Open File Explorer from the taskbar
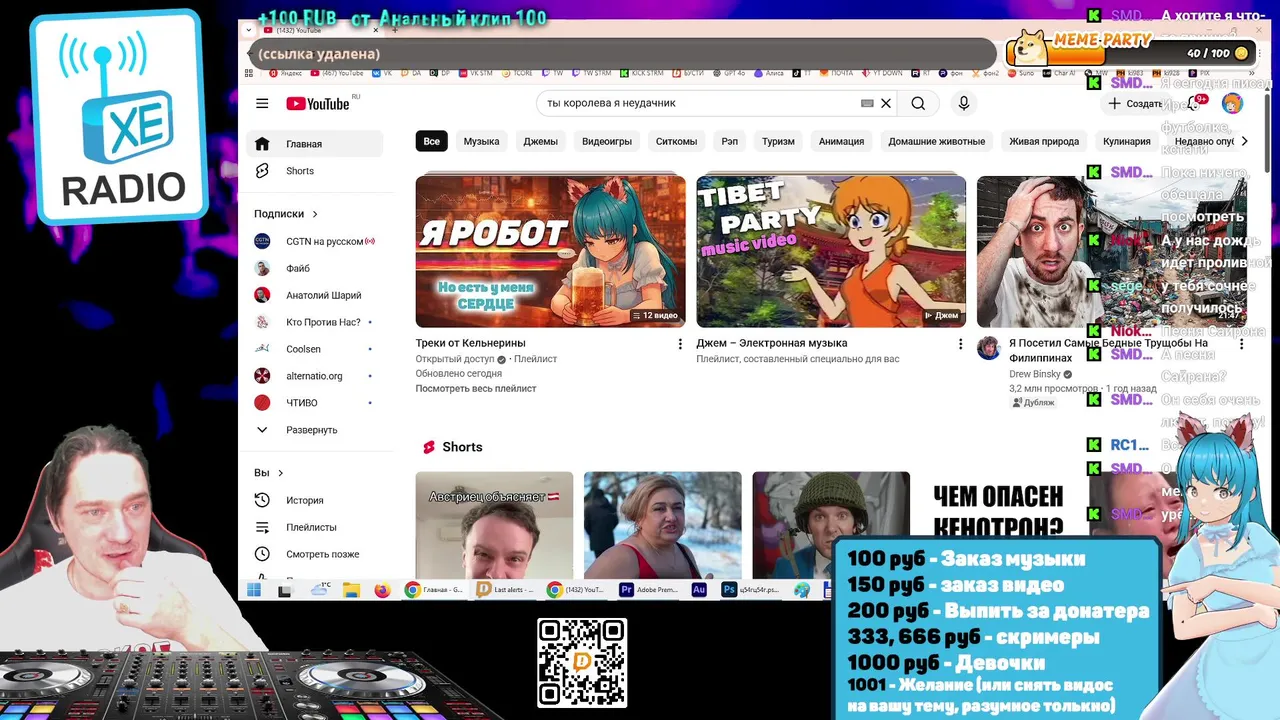1280x720 pixels. click(351, 590)
